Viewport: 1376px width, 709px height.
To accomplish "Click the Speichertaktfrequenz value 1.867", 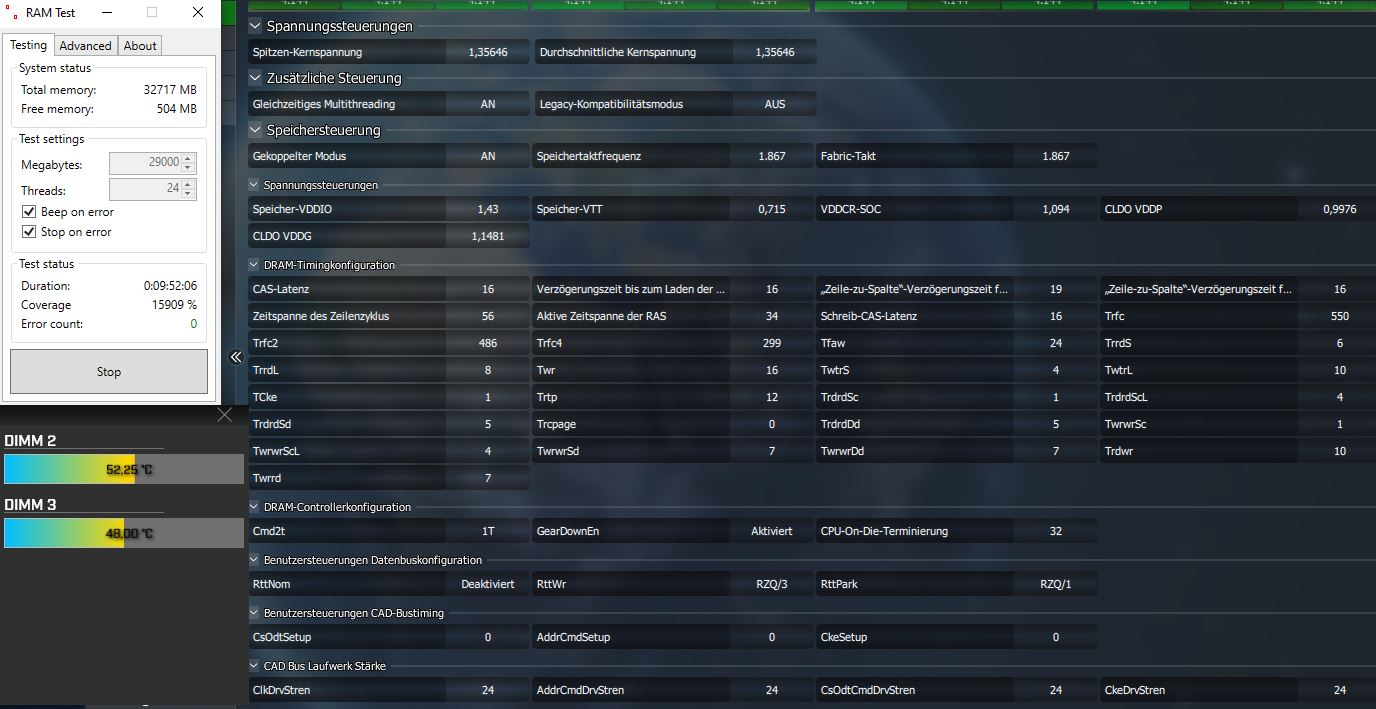I will point(772,156).
